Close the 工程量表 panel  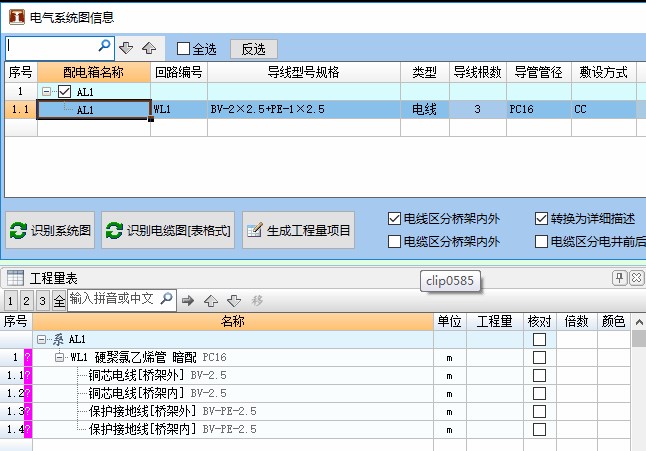(x=635, y=278)
